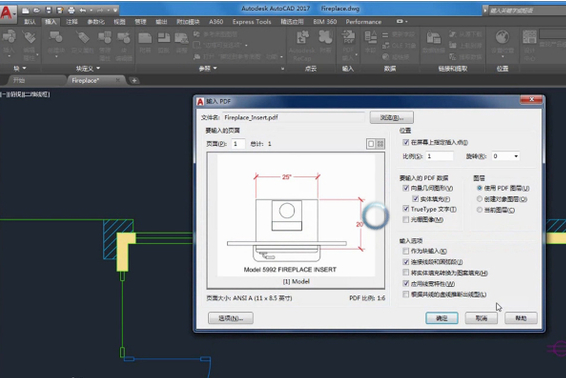Open the quick access toolbar customize dropdown
This screenshot has height=378, width=566.
tap(116, 10)
